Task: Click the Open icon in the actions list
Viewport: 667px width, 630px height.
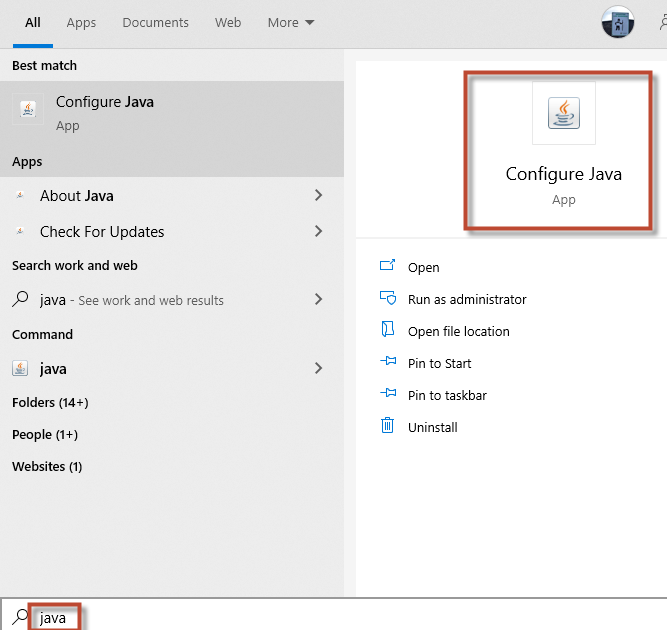Action: [x=388, y=265]
